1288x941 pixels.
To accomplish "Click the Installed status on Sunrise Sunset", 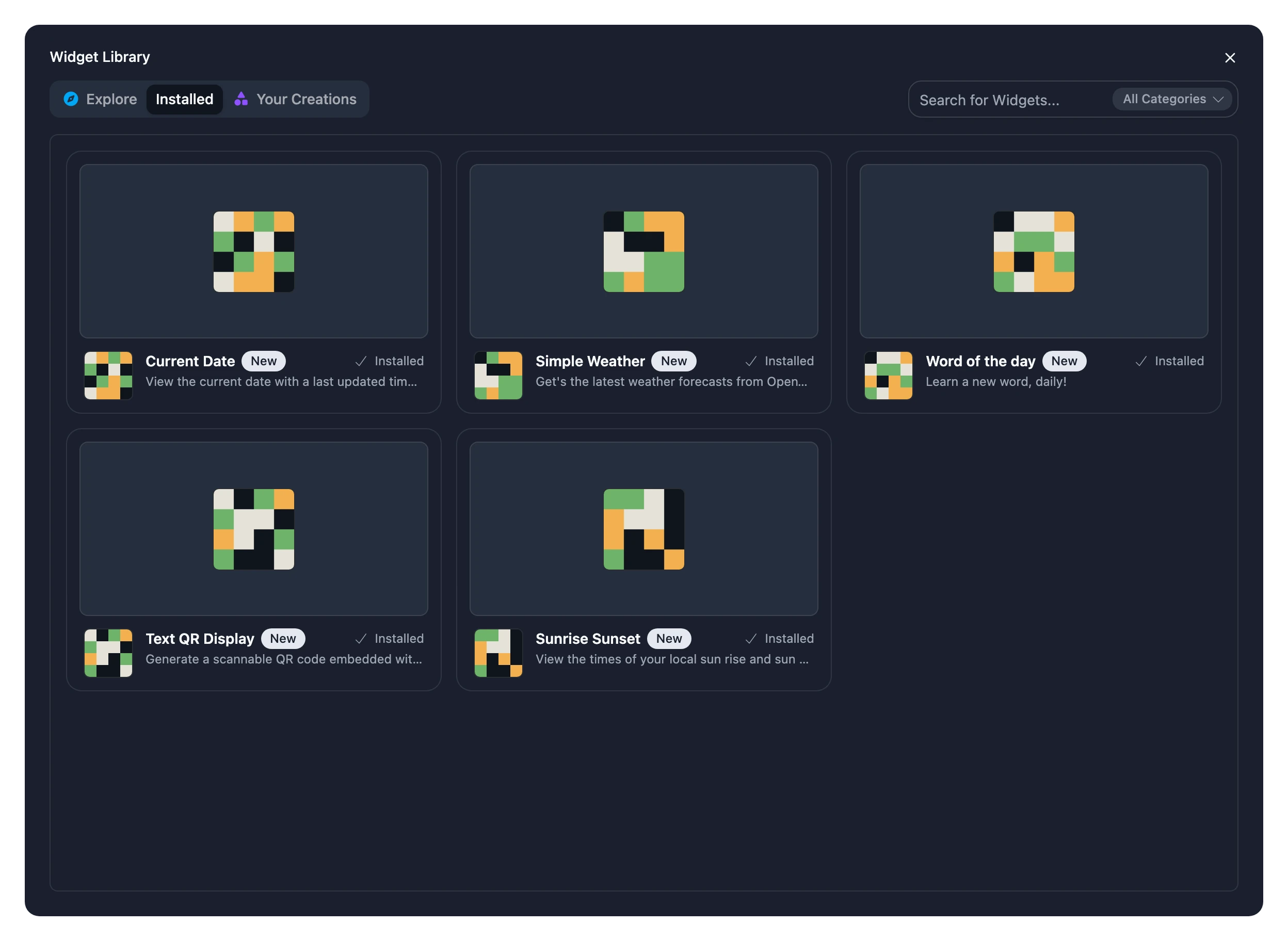I will [779, 639].
